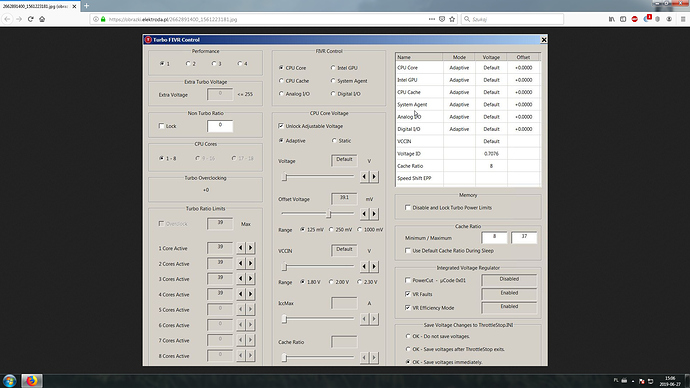Image resolution: width=690 pixels, height=388 pixels.
Task: Open the library icon in Firefox toolbar
Action: (612, 19)
